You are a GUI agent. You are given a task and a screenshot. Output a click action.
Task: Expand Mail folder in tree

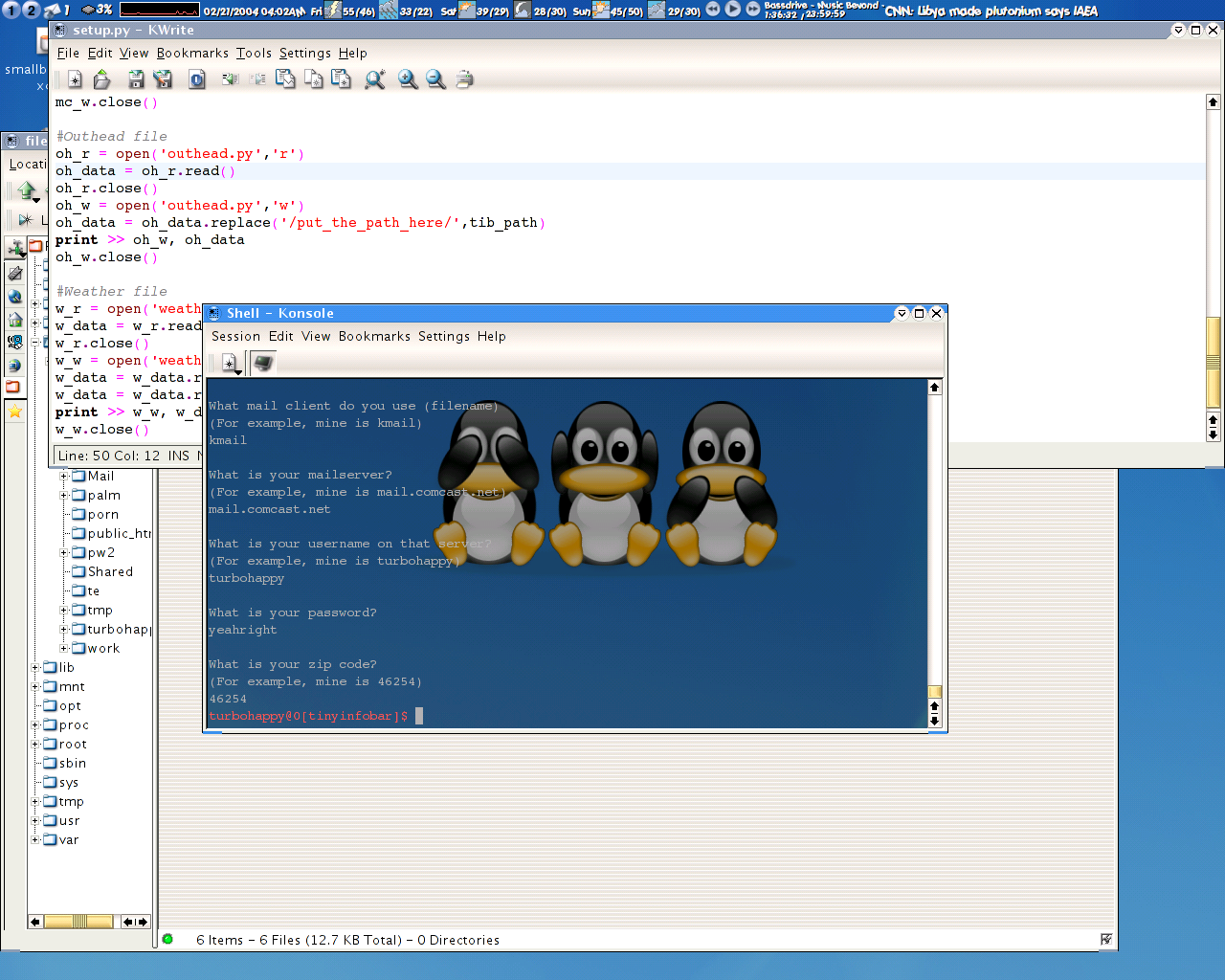(64, 476)
